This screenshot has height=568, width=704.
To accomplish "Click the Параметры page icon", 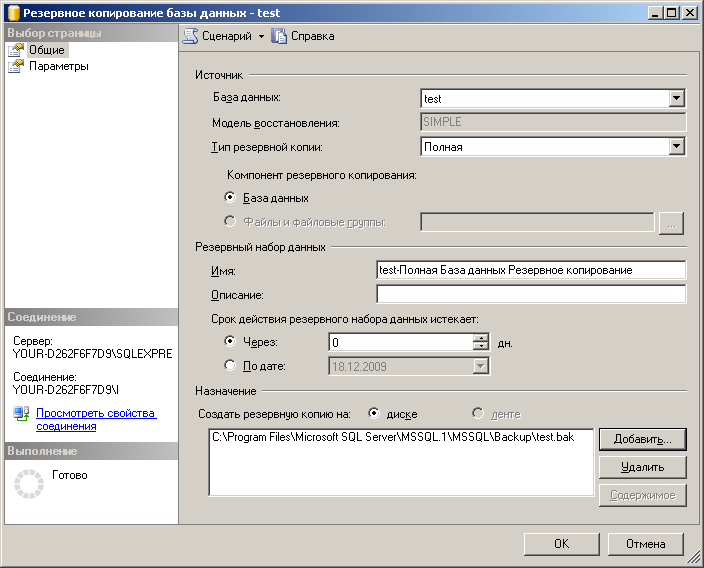I will coord(16,66).
